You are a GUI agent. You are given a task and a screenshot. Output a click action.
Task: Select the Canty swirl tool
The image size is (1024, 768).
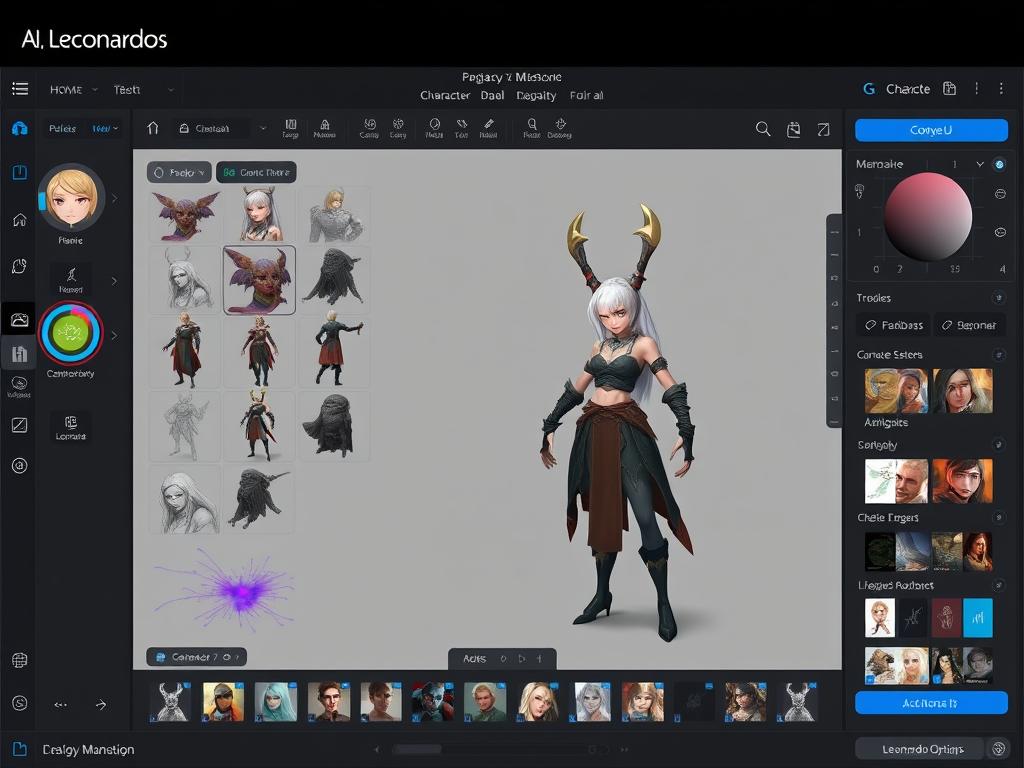pos(370,128)
